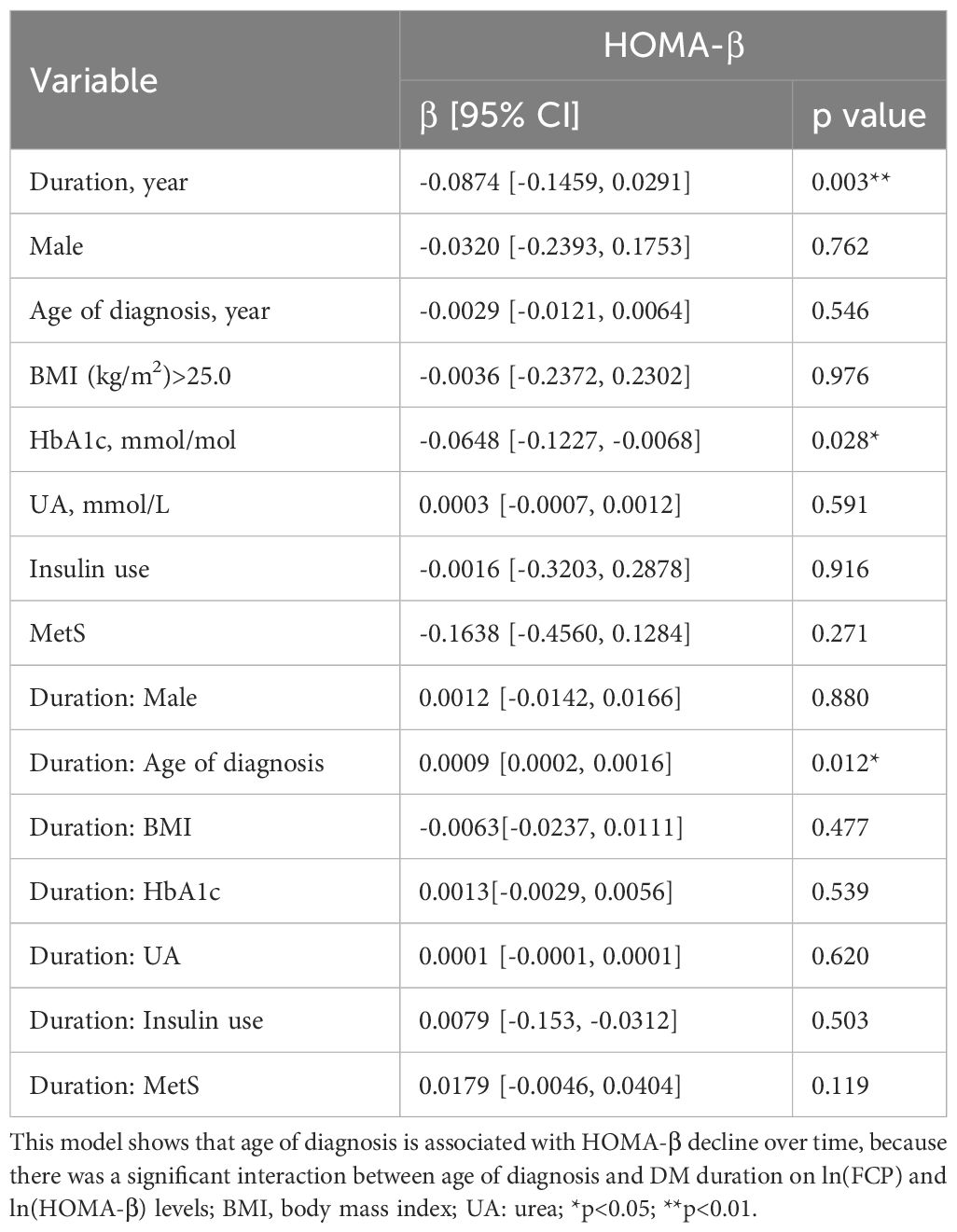
Task: Click the HOMA-β header cell
Action: pos(673,46)
